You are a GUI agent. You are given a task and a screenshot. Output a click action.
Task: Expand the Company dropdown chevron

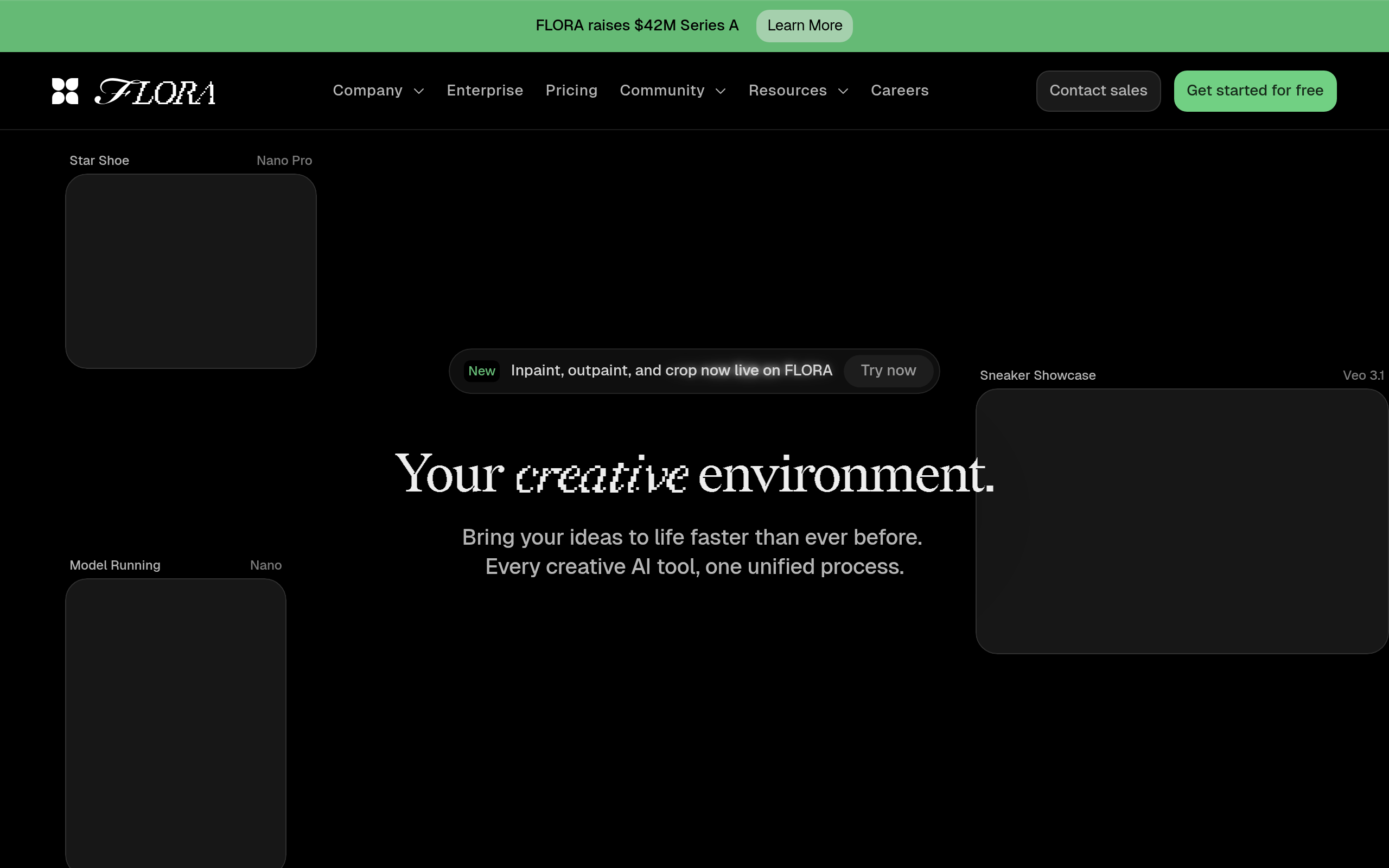pos(419,91)
